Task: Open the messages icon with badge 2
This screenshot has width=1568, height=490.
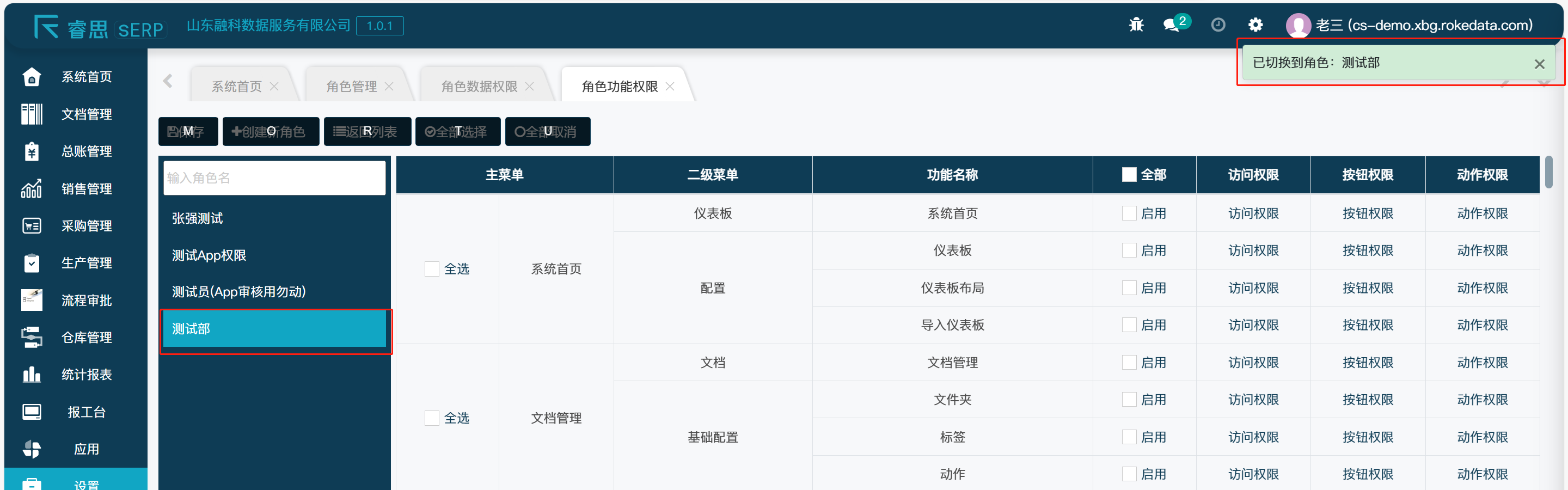Action: tap(1172, 25)
